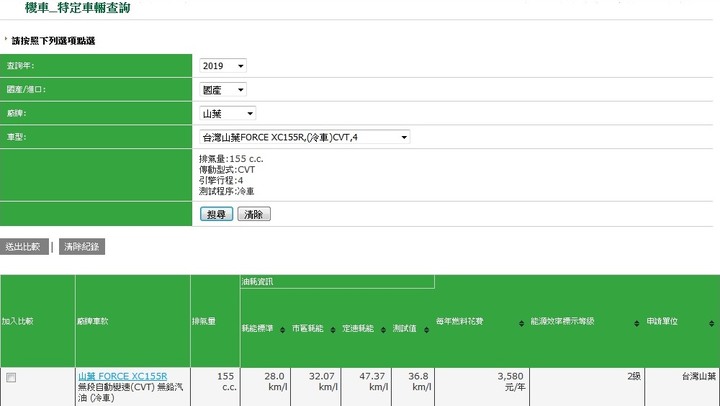Open the domestic/import dropdown showing 國產

coord(223,90)
